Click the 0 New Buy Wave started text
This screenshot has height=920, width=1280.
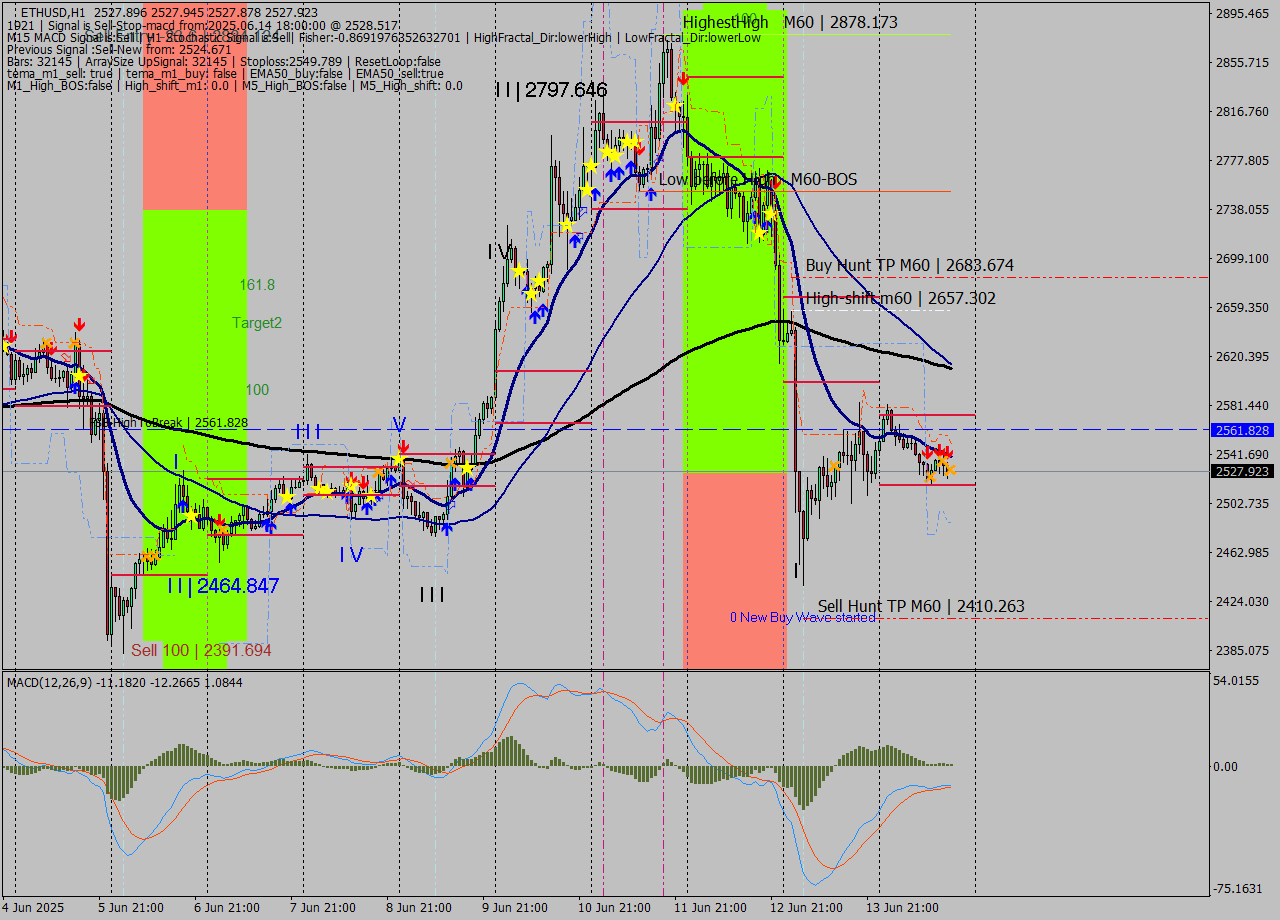click(805, 617)
